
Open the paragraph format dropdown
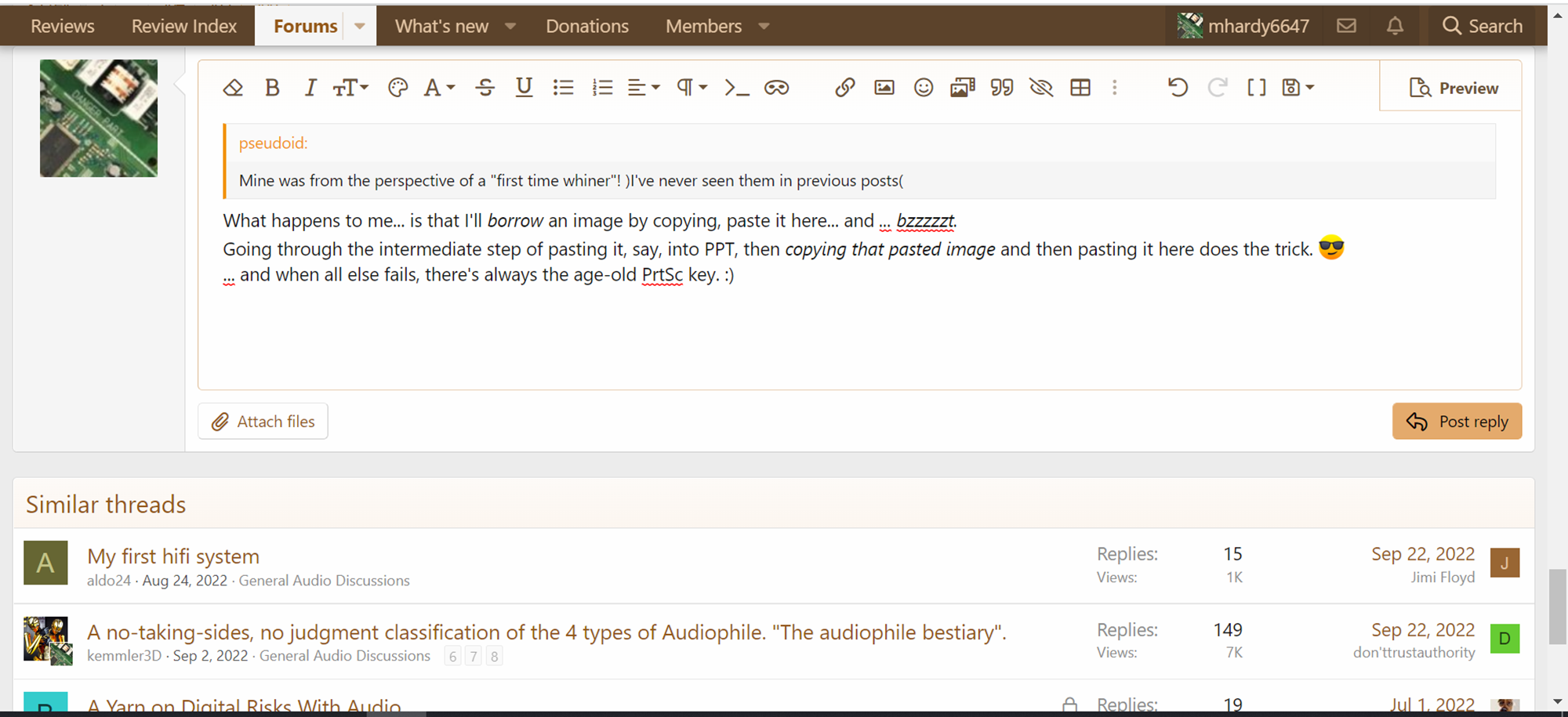click(691, 88)
